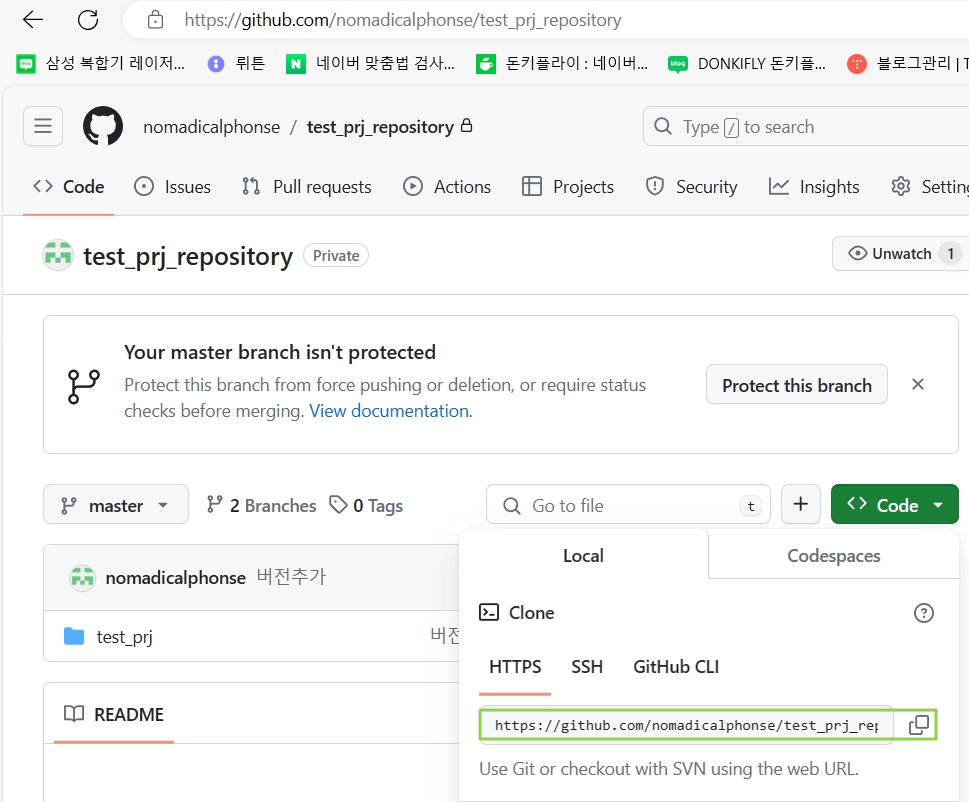Choose the GitHub CLI clone option

point(675,667)
